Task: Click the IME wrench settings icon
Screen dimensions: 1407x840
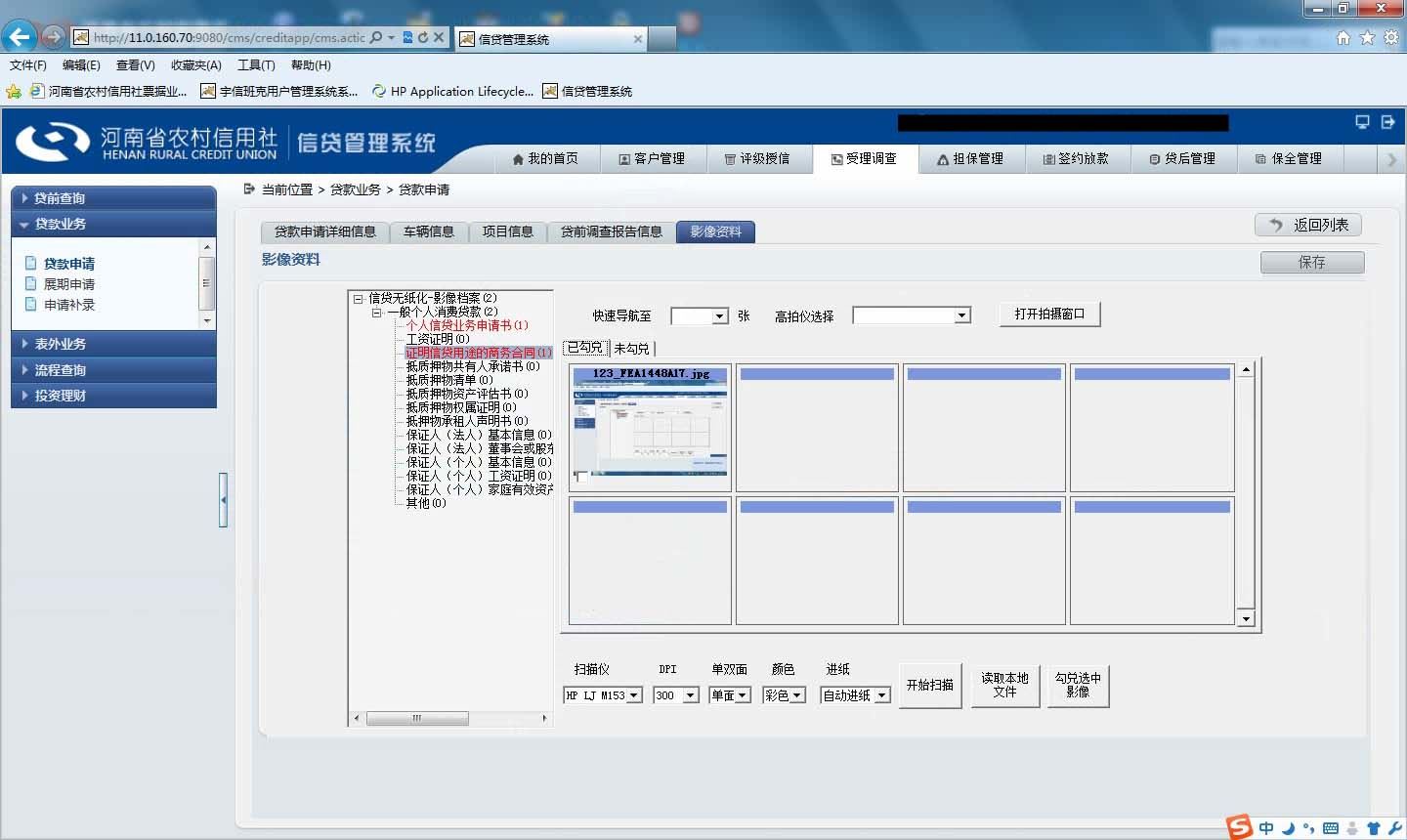Action: pyautogui.click(x=1394, y=828)
